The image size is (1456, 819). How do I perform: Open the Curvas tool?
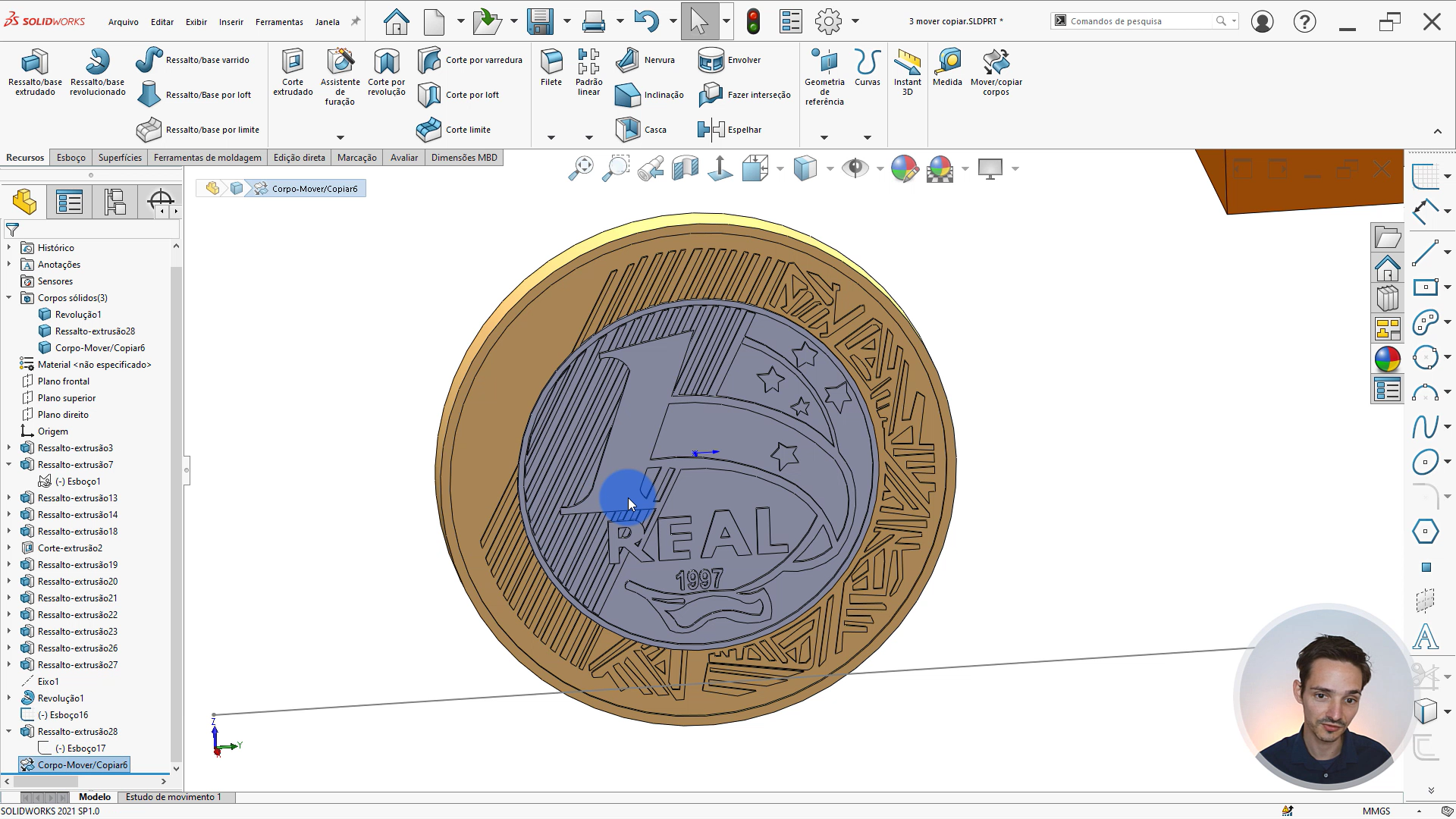click(x=868, y=67)
